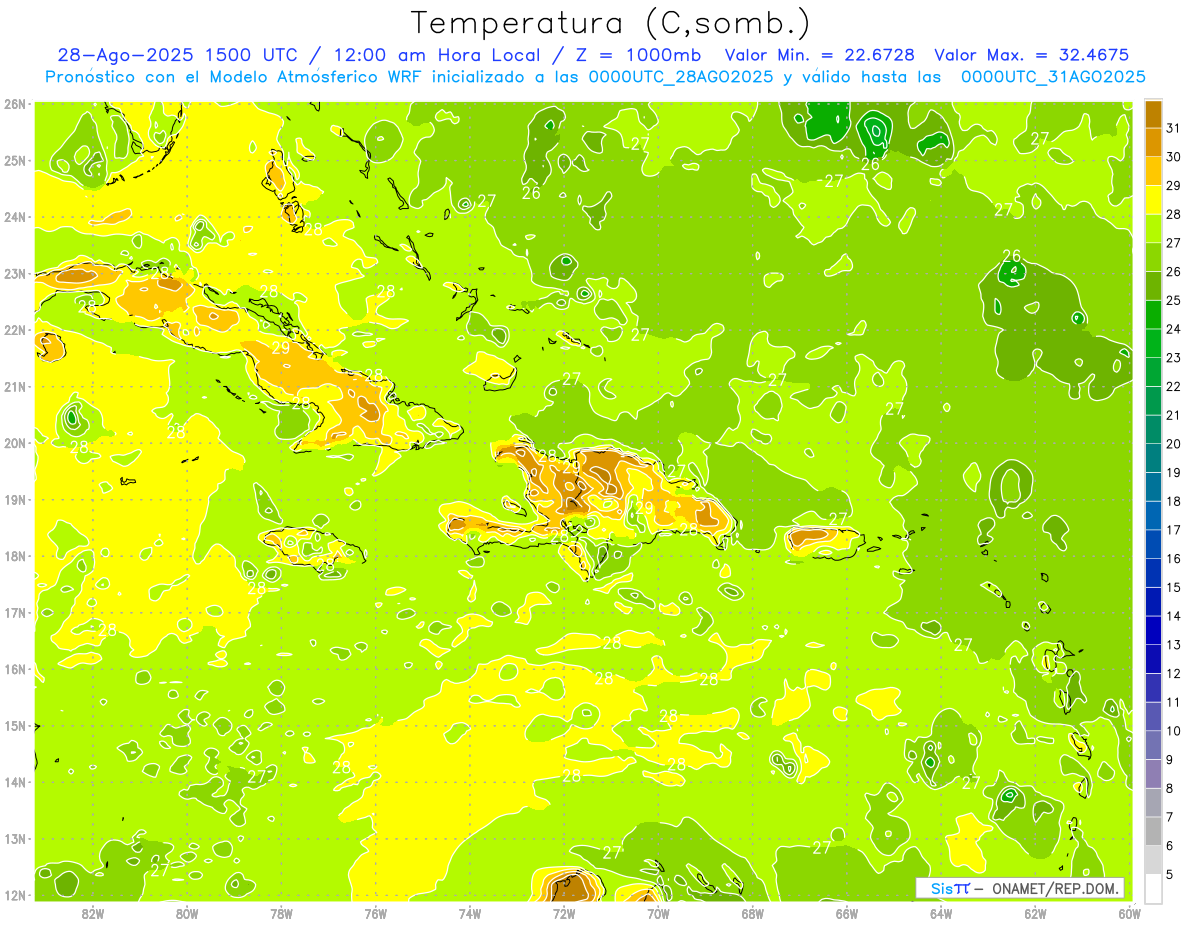Click the '19N' latitude label
The height and width of the screenshot is (927, 1200).
pos(14,500)
